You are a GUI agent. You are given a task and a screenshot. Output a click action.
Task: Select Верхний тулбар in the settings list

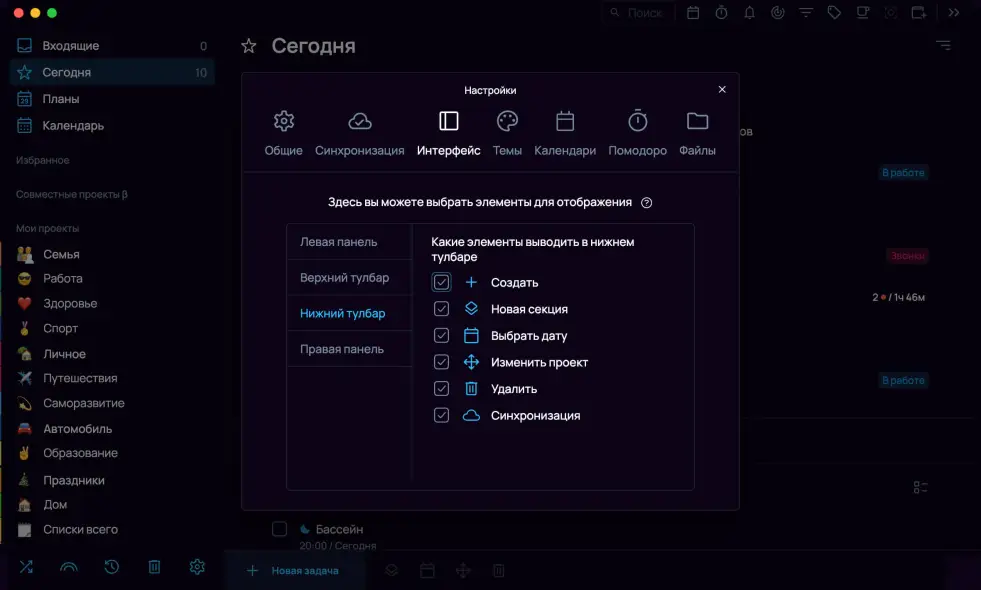pos(345,277)
